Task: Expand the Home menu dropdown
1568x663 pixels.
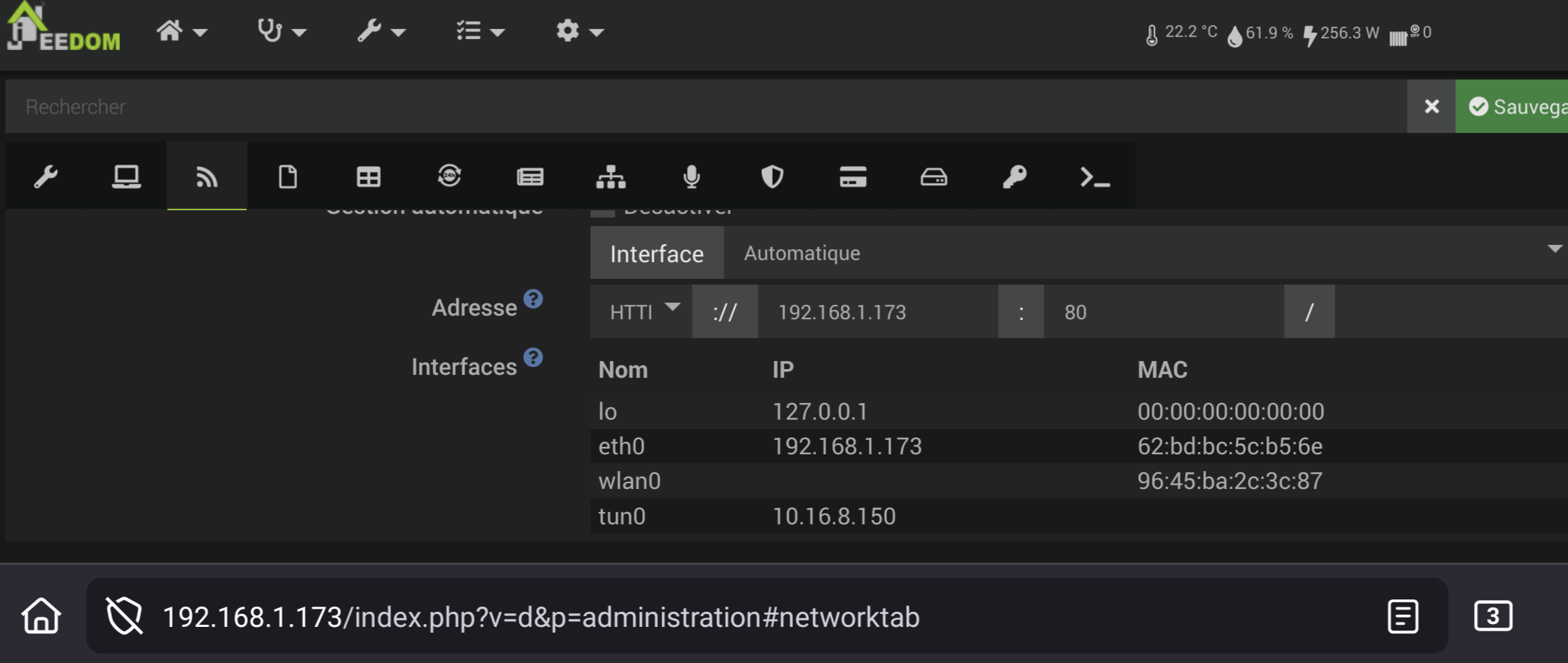Action: click(181, 31)
